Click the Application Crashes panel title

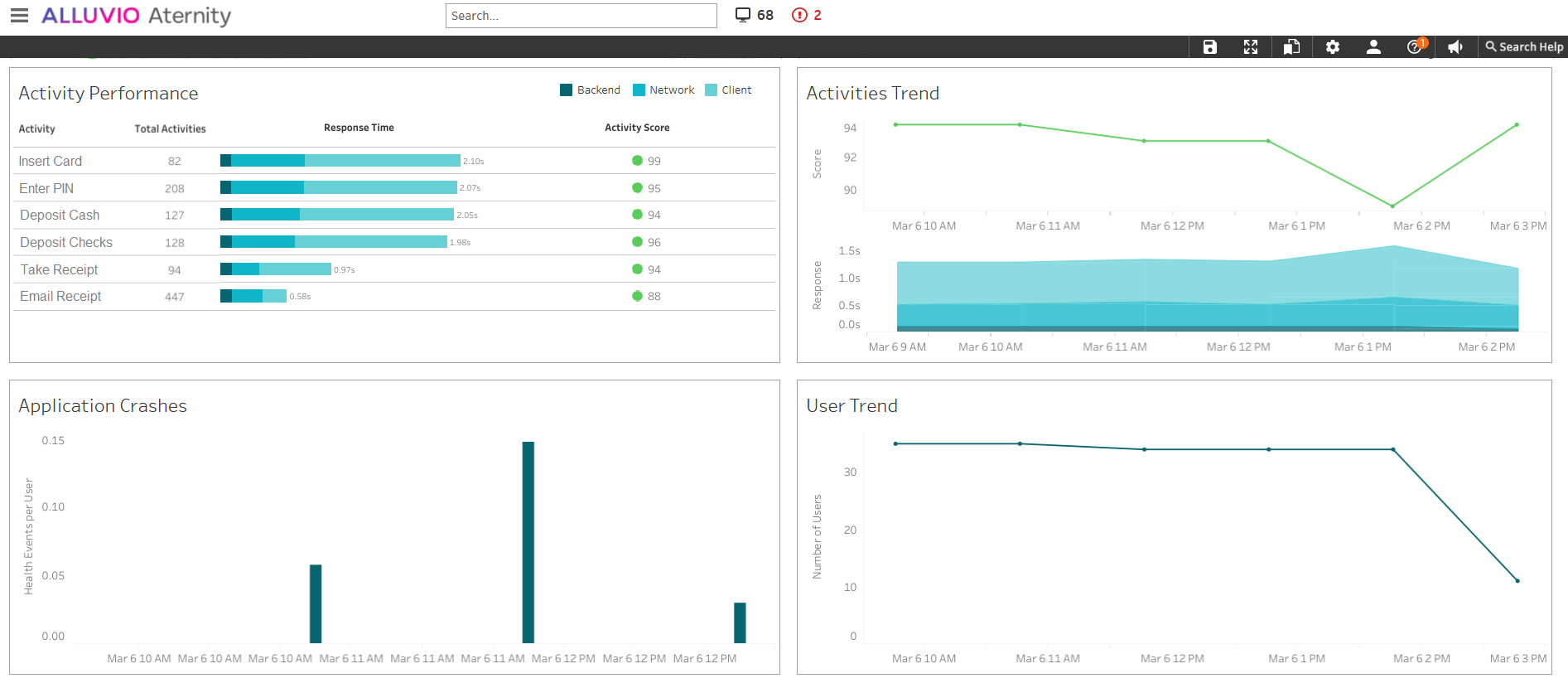[x=103, y=406]
